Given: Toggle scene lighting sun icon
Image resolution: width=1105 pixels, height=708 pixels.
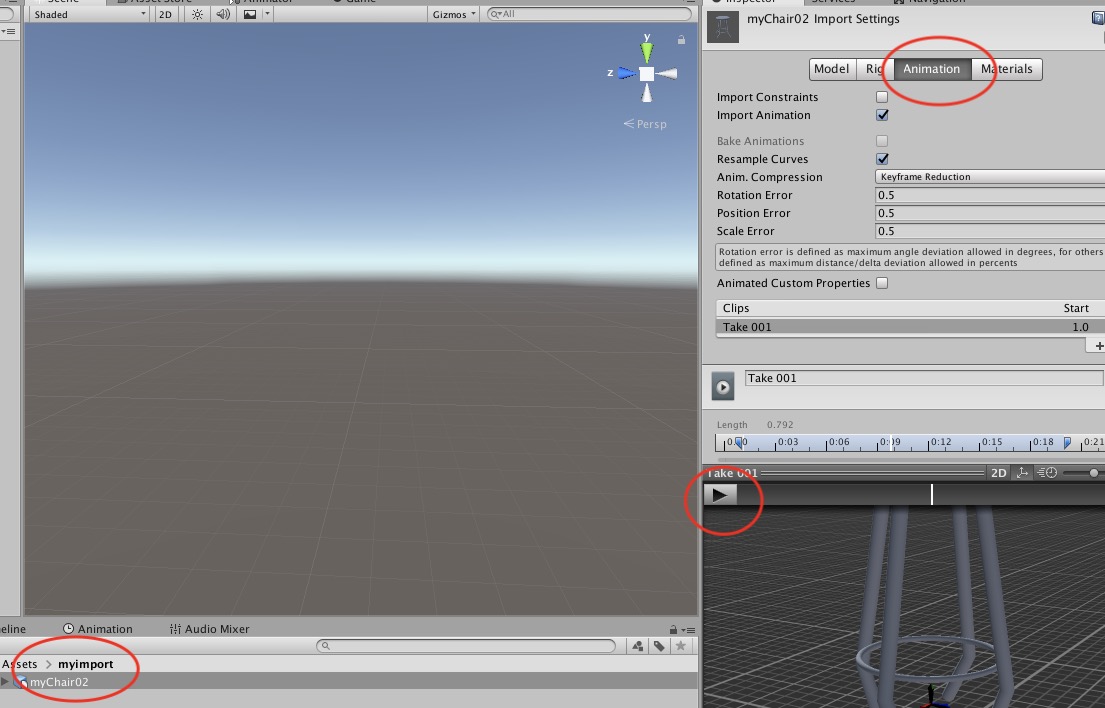Looking at the screenshot, I should click(197, 14).
